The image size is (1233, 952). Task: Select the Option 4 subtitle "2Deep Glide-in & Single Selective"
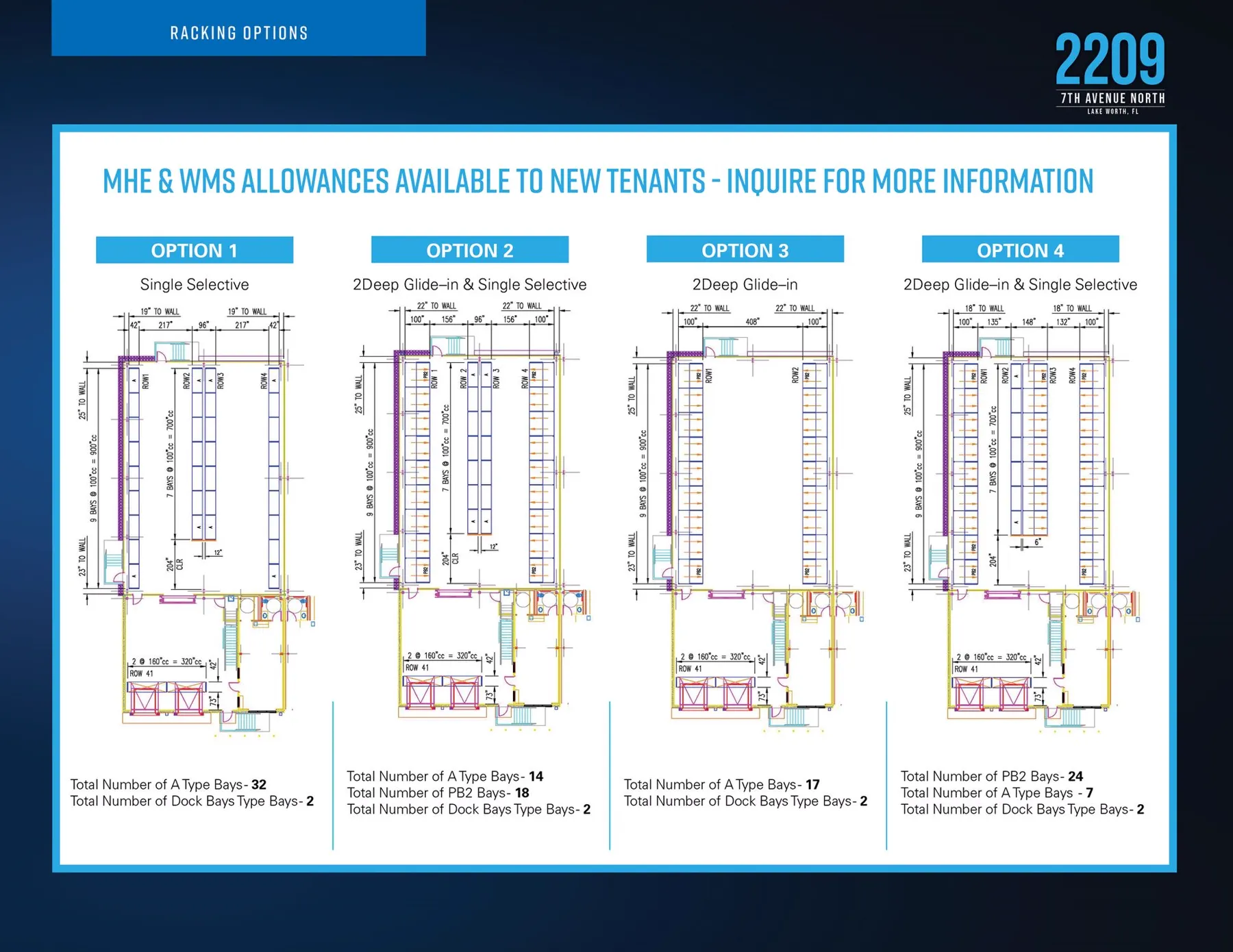tap(1021, 284)
